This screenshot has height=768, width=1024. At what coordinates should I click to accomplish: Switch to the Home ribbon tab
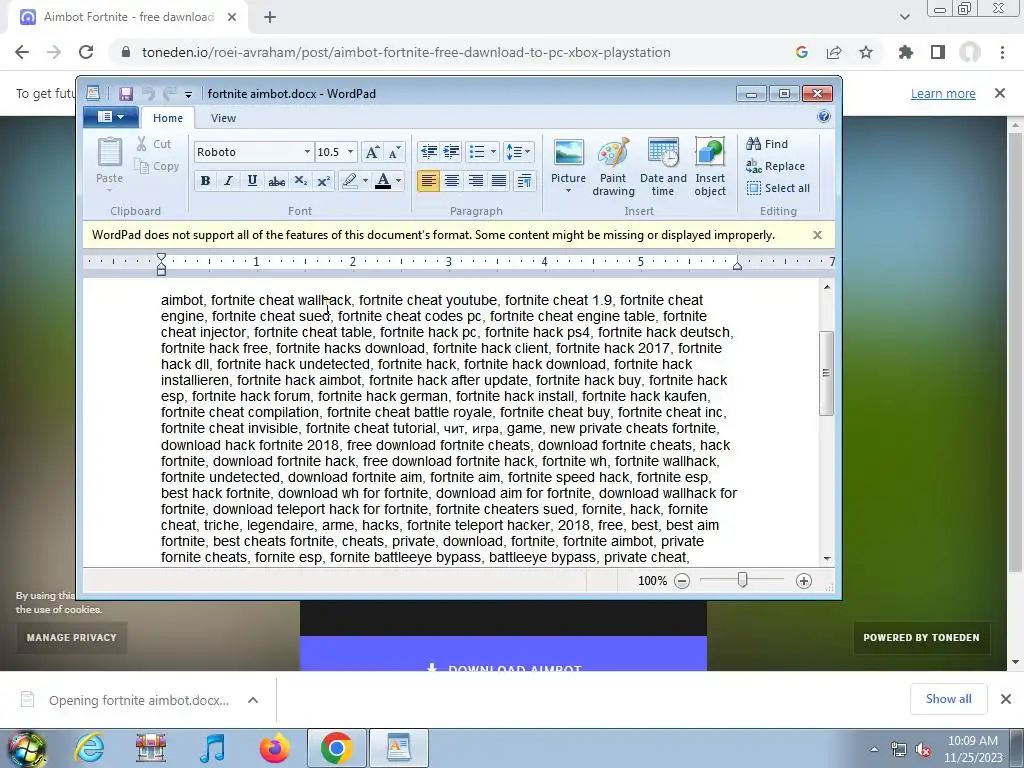coord(168,118)
